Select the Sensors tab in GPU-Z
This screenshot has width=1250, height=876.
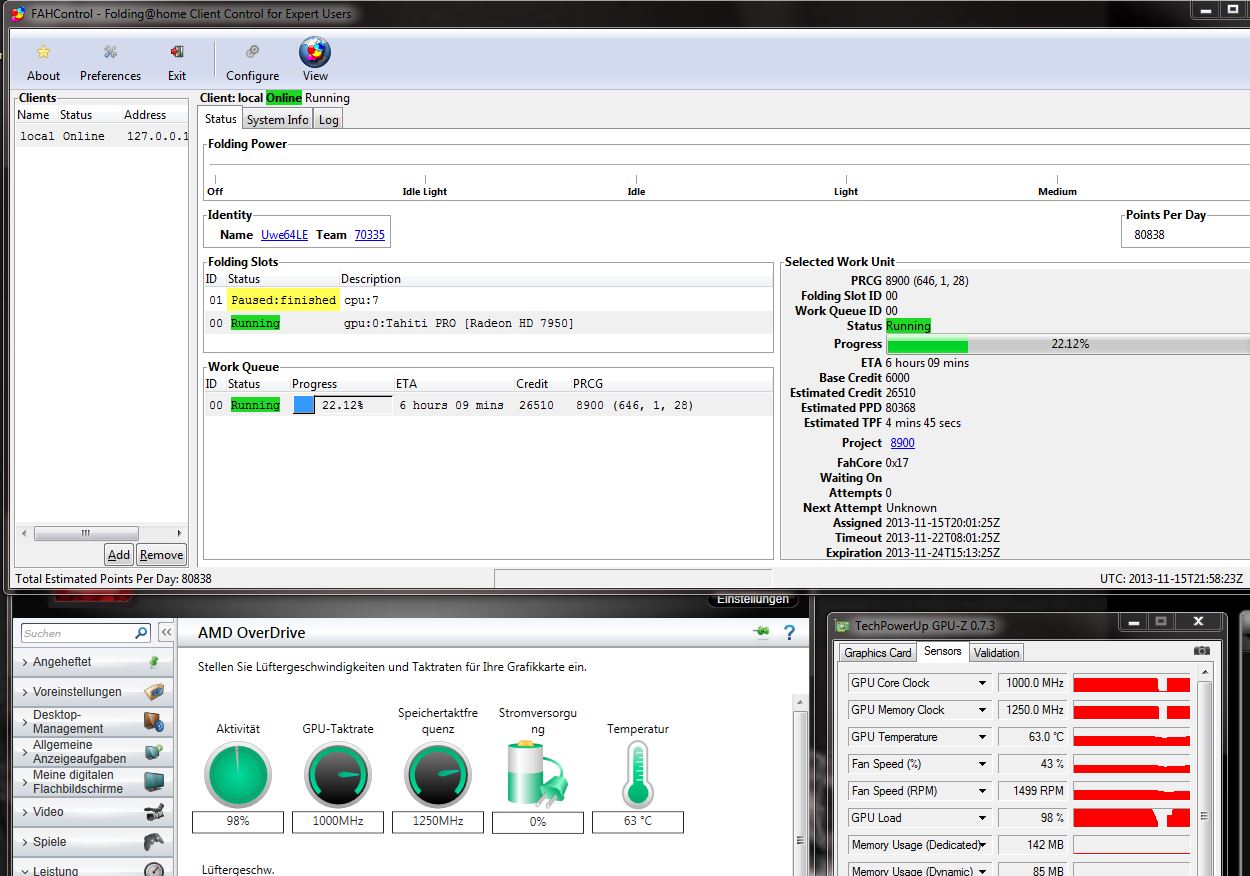[x=942, y=652]
